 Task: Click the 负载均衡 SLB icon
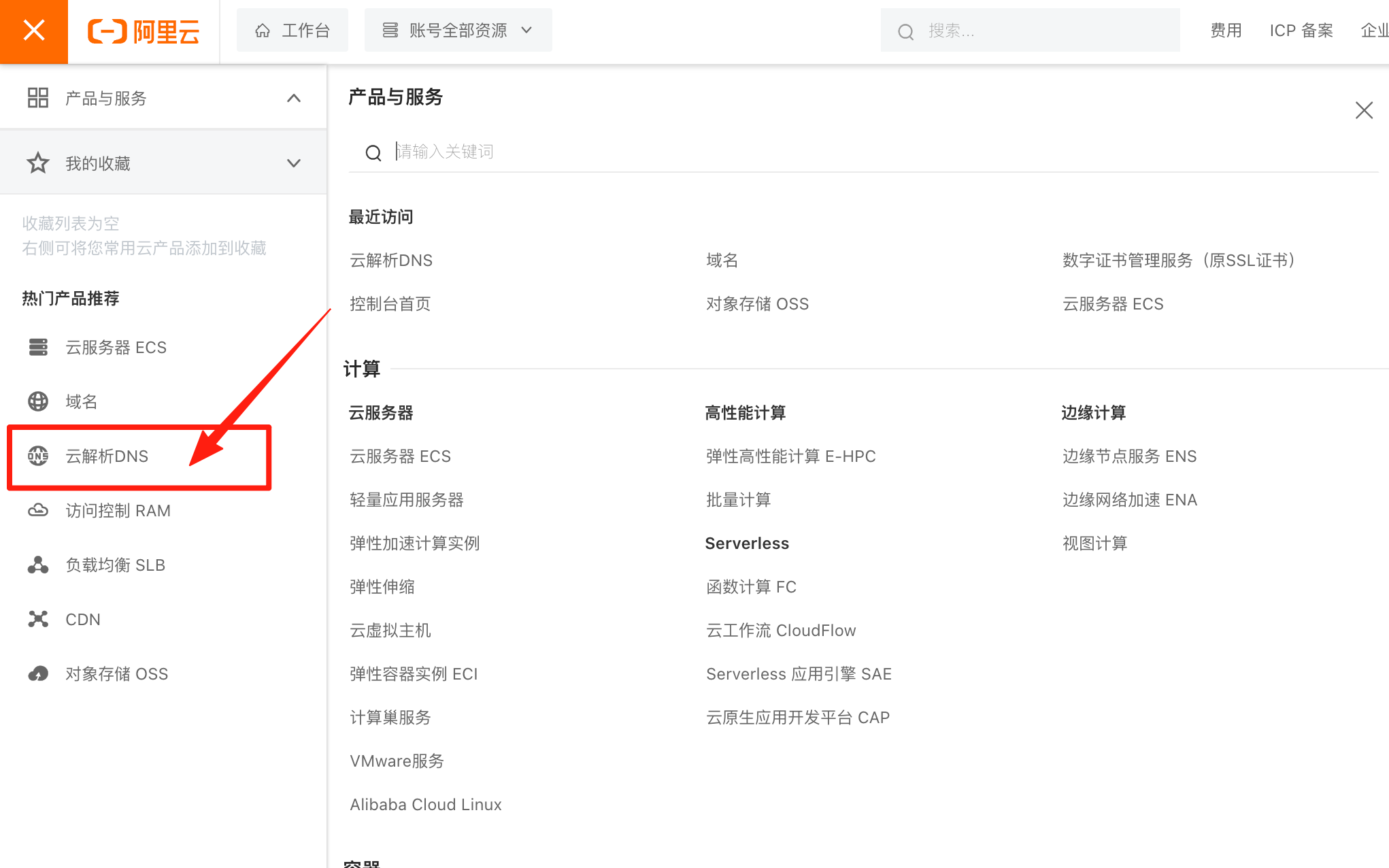coord(38,565)
